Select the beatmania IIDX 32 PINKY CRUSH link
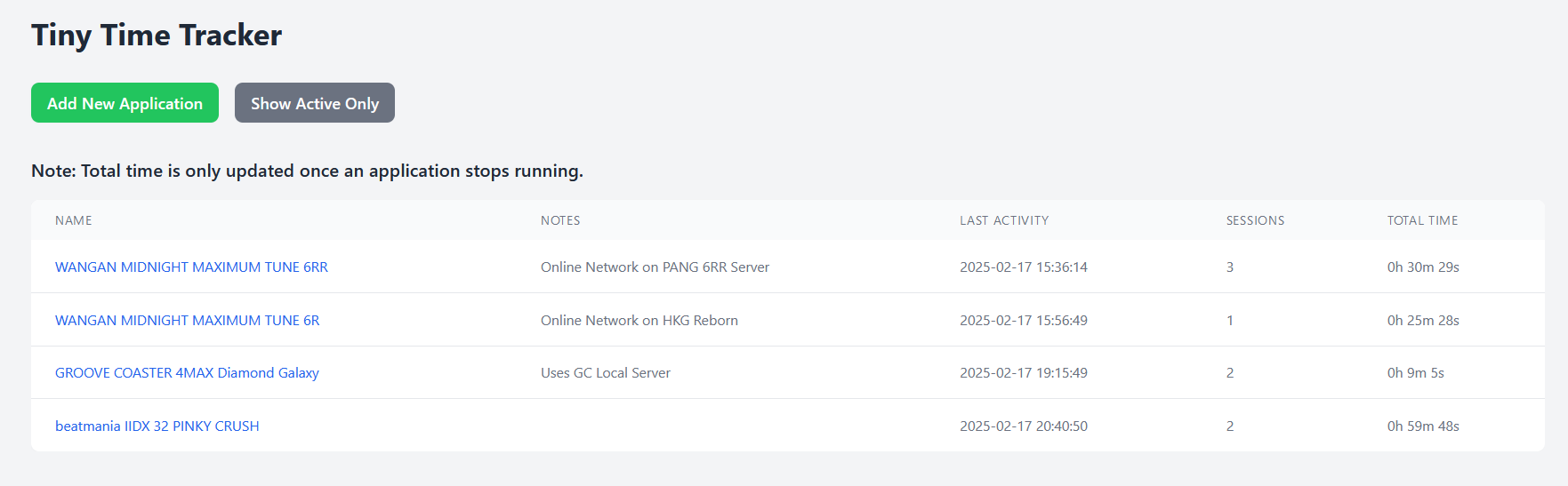Screen dimensions: 1568x486 click(x=157, y=426)
